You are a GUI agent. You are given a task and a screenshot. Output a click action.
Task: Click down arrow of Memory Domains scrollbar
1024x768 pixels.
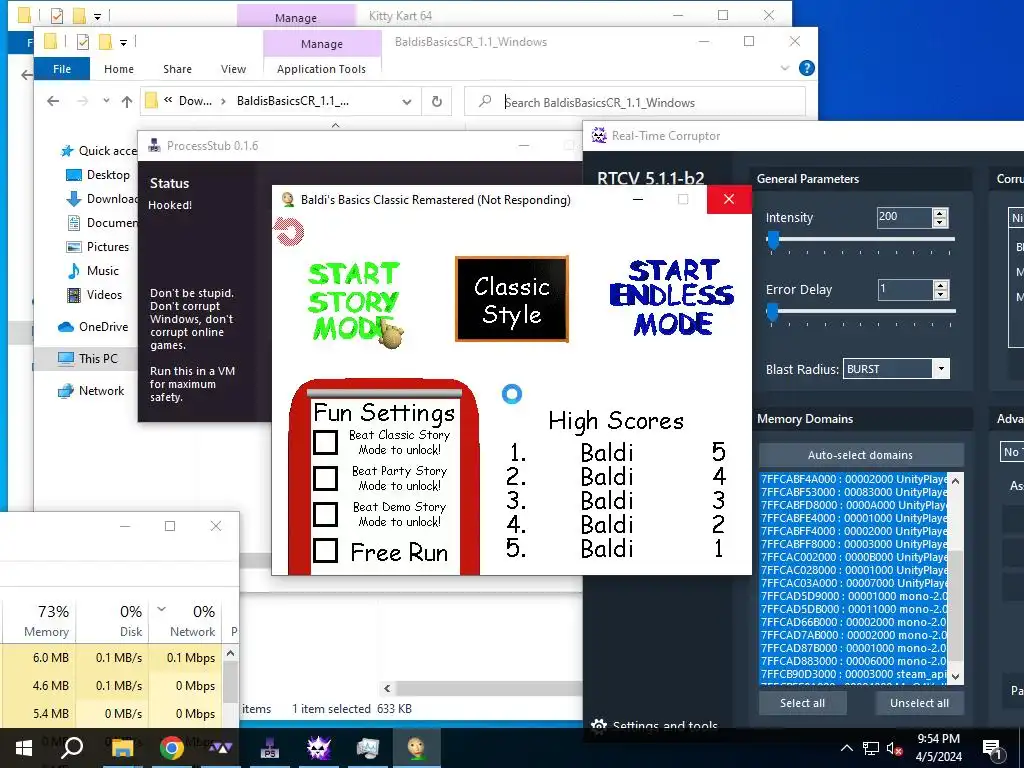pyautogui.click(x=955, y=677)
